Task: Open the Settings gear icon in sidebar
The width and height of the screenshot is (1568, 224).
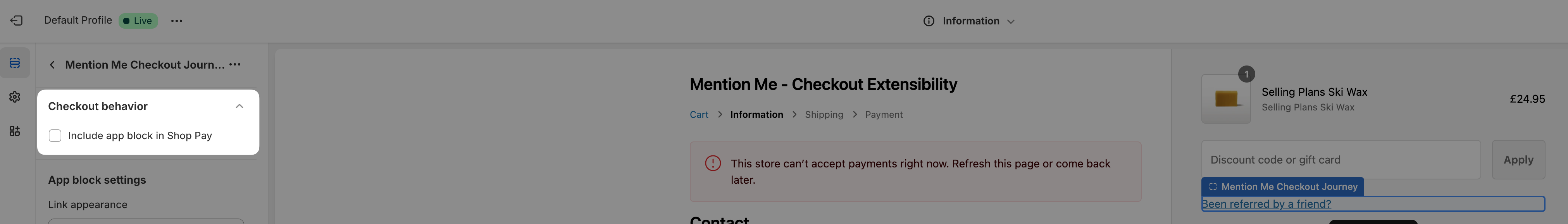Action: point(15,97)
